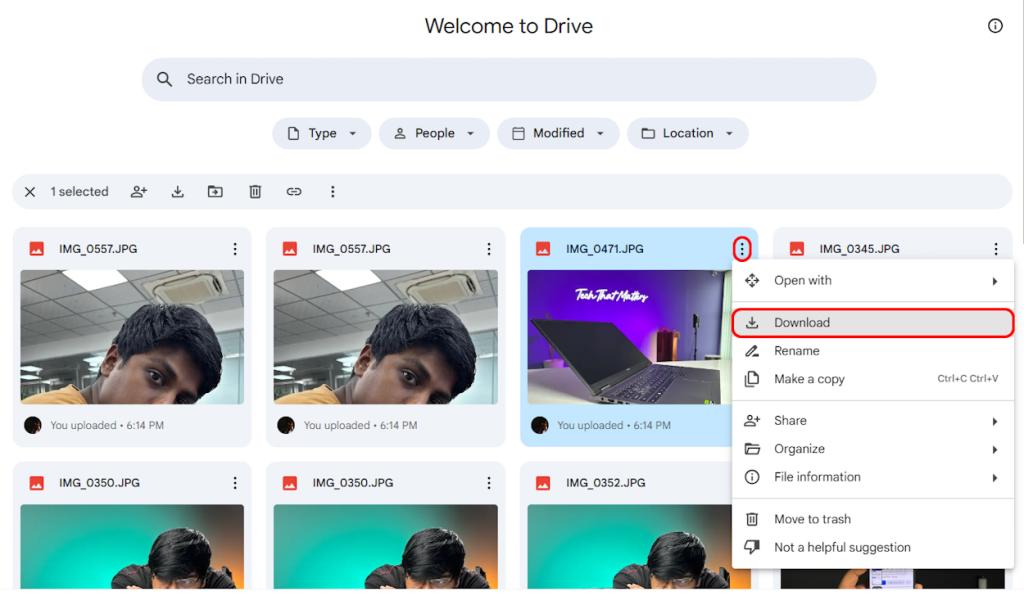Focus the Search in Drive field
The image size is (1024, 596).
pyautogui.click(x=509, y=80)
